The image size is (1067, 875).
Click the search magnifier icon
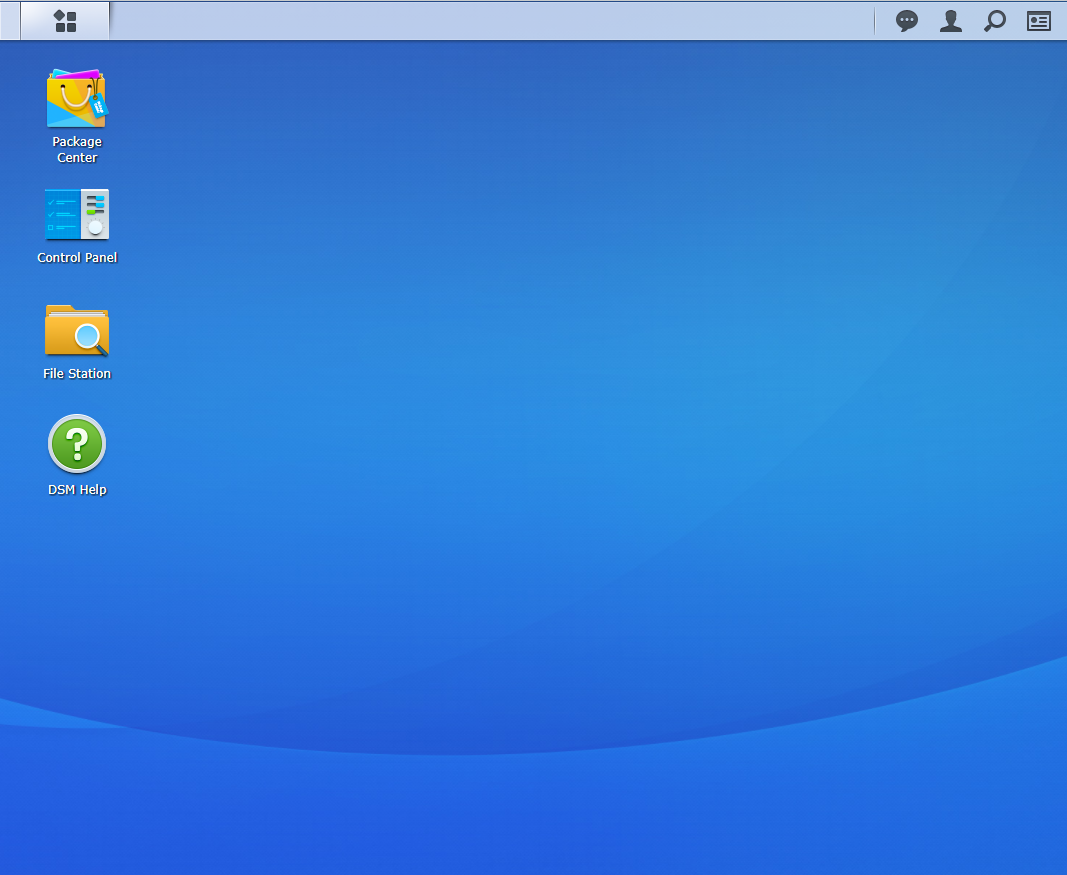click(995, 21)
